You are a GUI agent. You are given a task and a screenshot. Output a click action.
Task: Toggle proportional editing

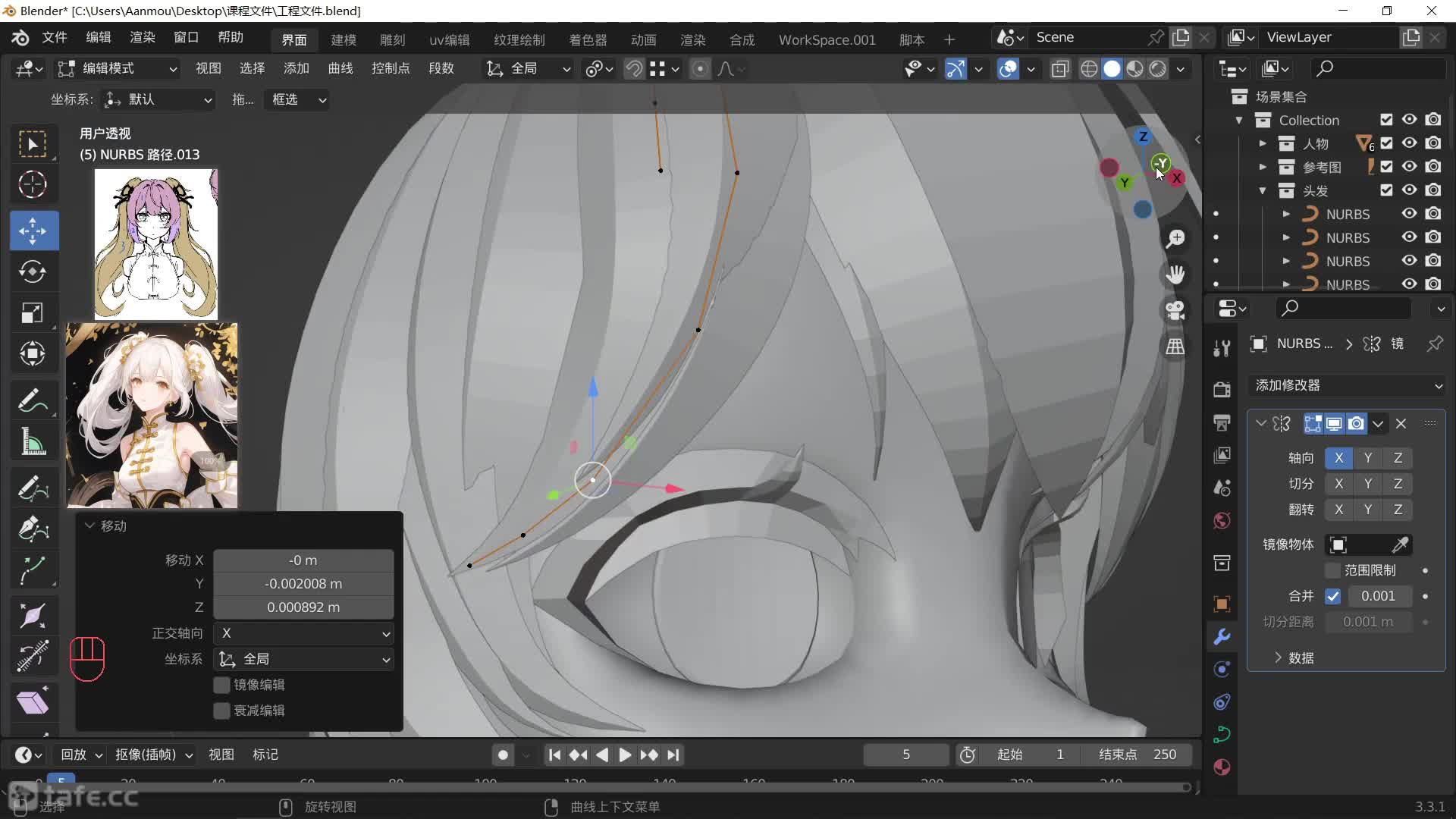tap(700, 69)
